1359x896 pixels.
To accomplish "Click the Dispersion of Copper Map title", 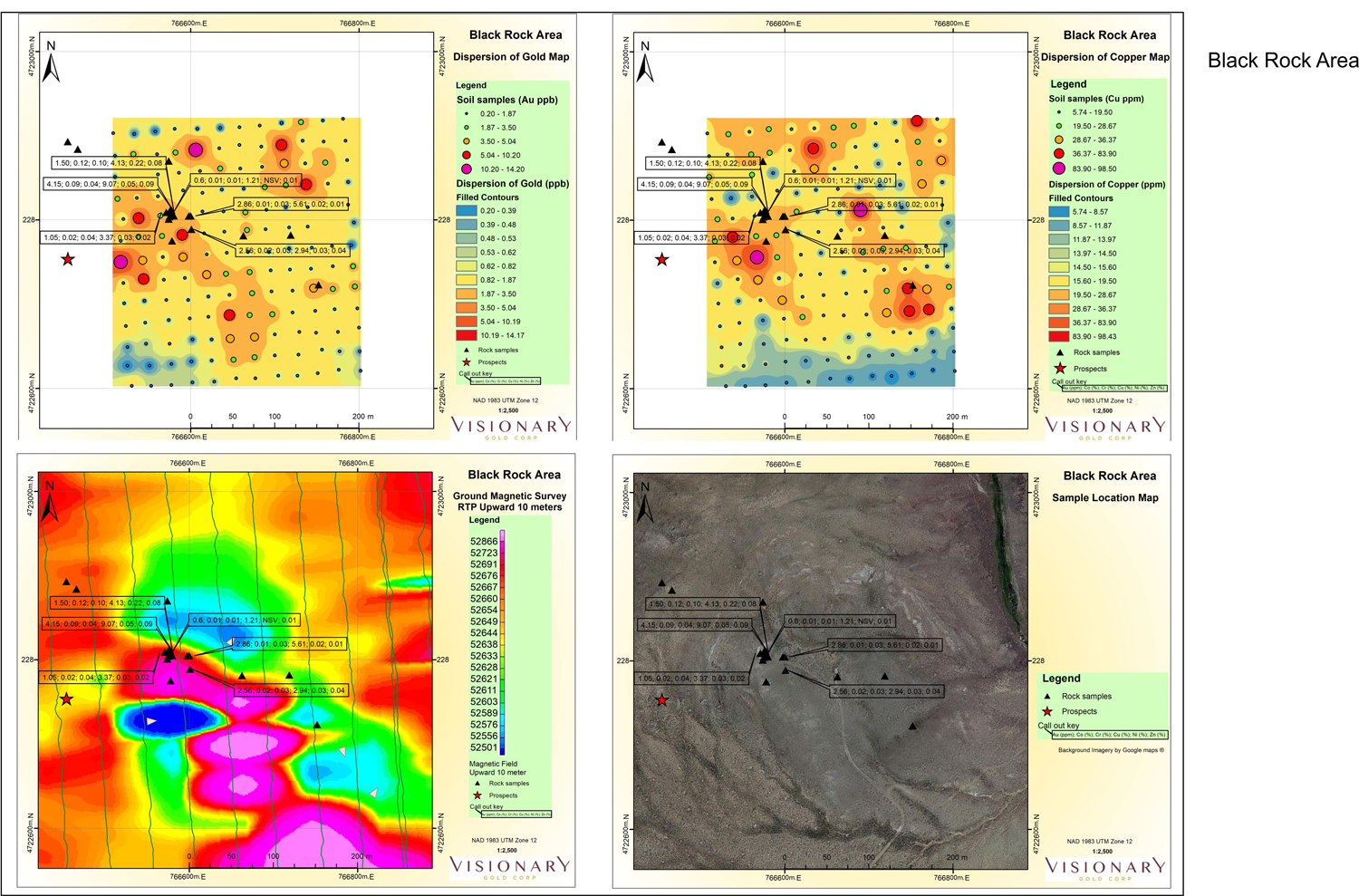I will (1104, 57).
